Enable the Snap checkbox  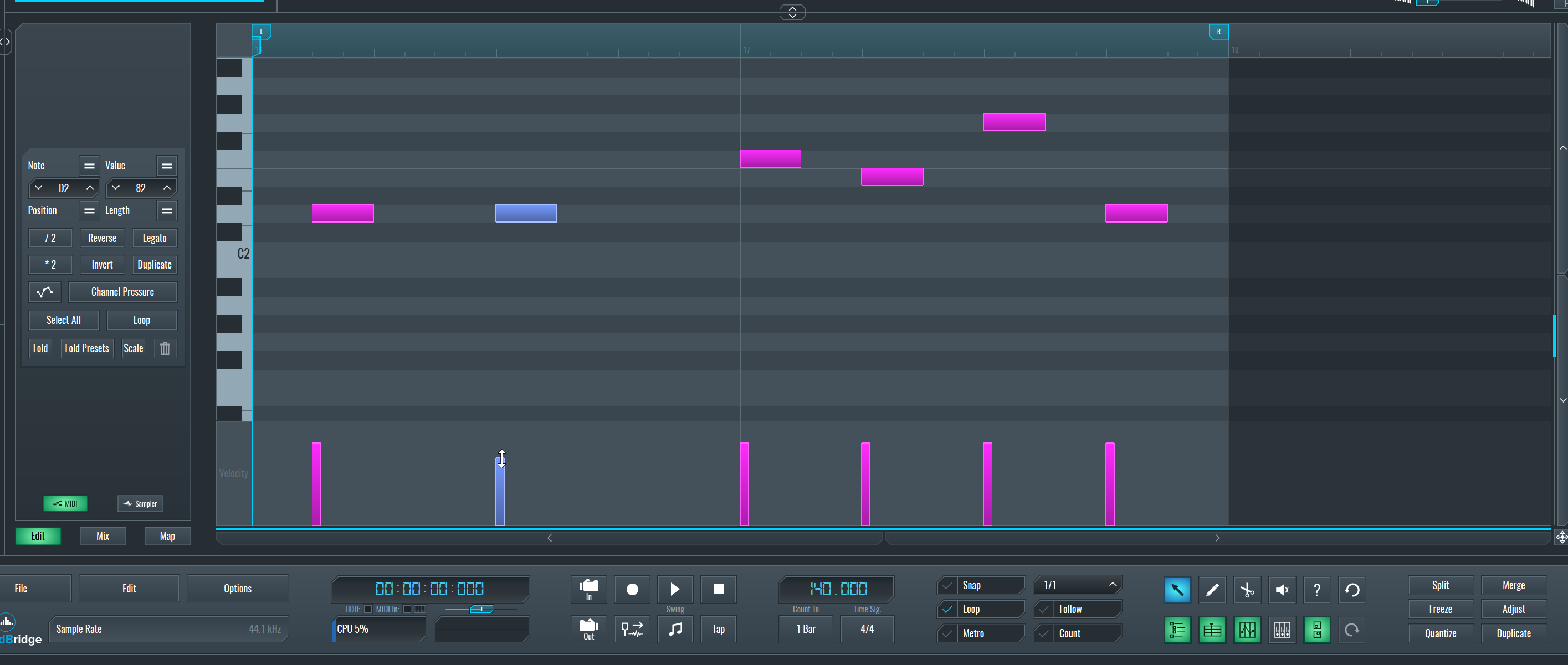click(947, 585)
